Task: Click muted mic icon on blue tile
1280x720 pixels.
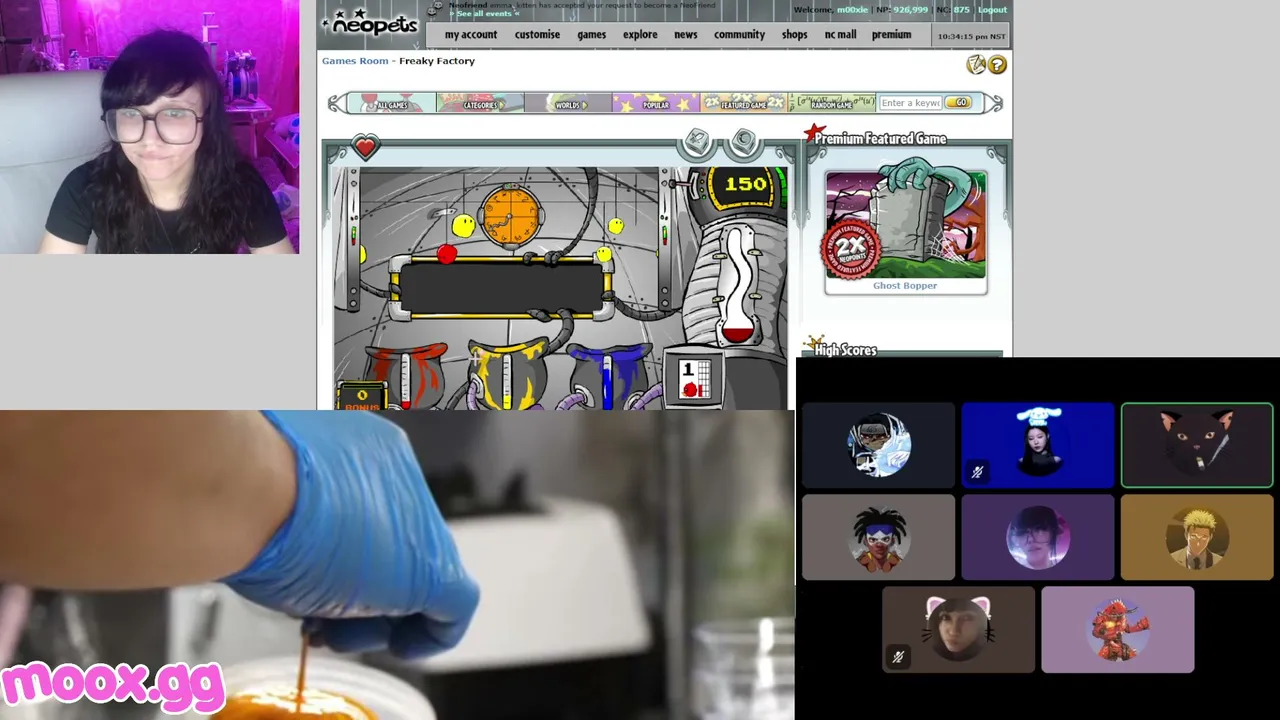Action: 978,472
